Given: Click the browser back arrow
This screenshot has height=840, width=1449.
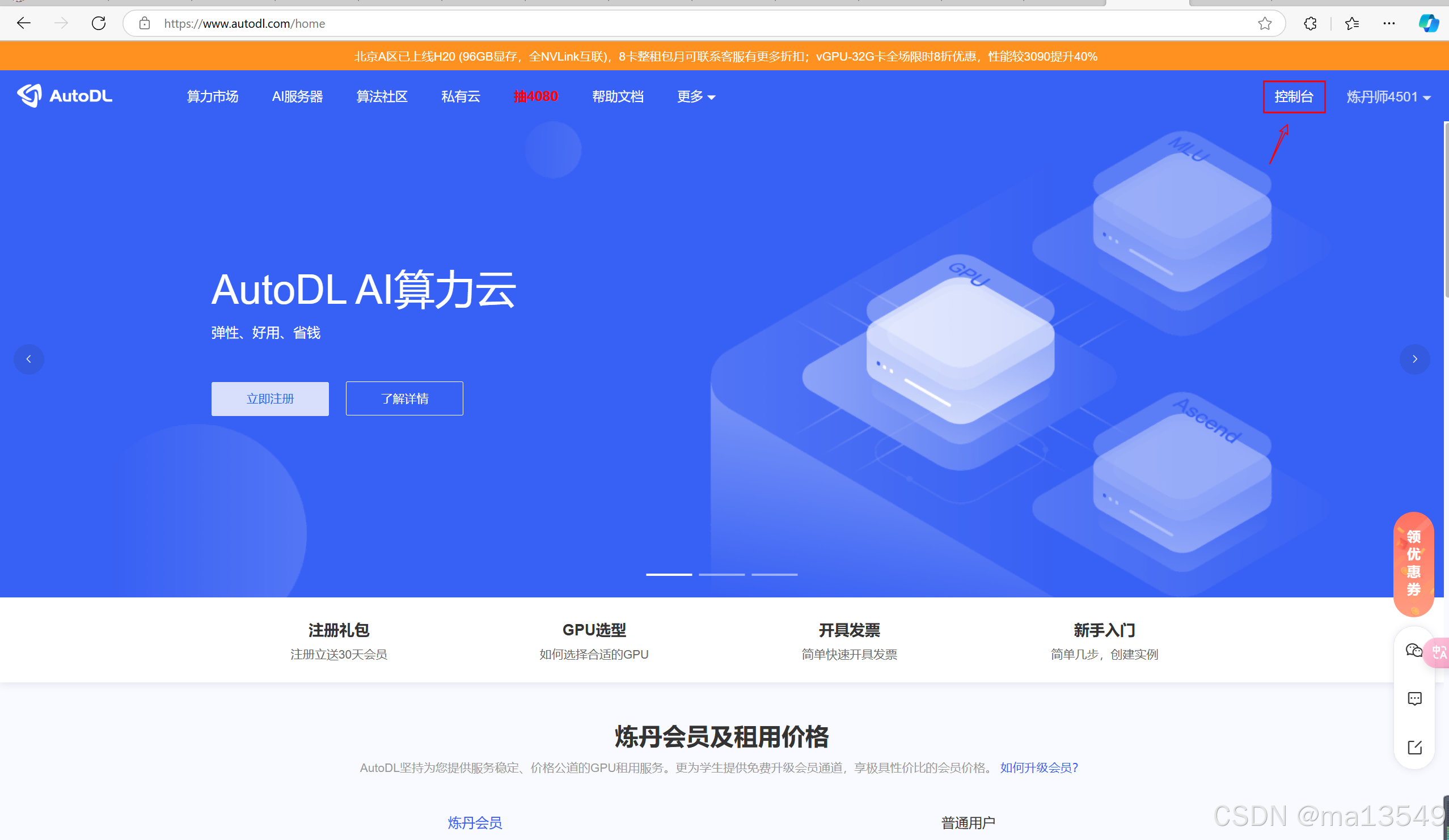Looking at the screenshot, I should 24,24.
